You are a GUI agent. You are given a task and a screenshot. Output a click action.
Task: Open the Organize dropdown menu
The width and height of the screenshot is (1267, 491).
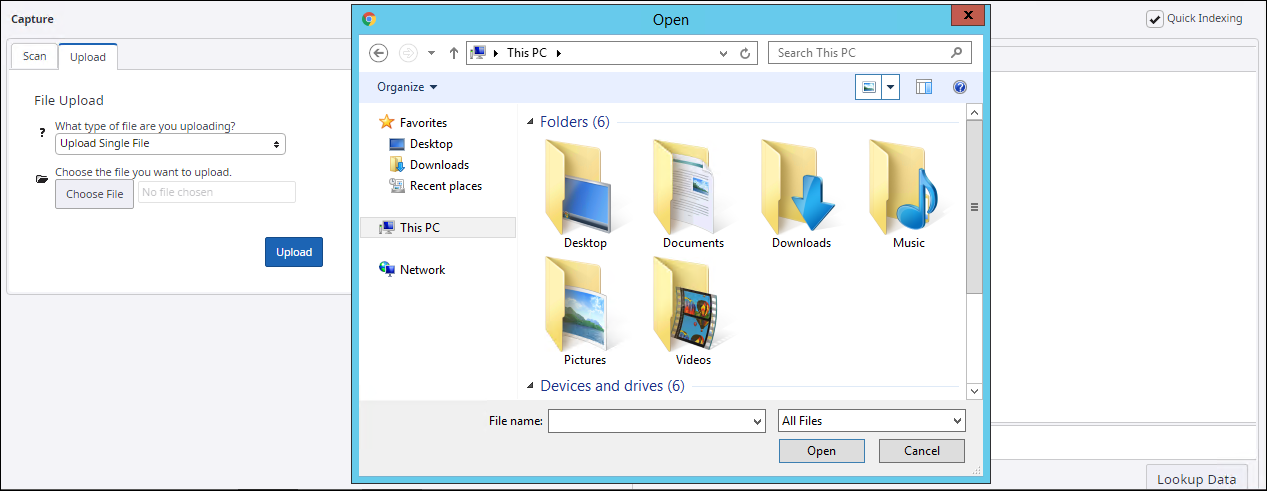pos(407,87)
